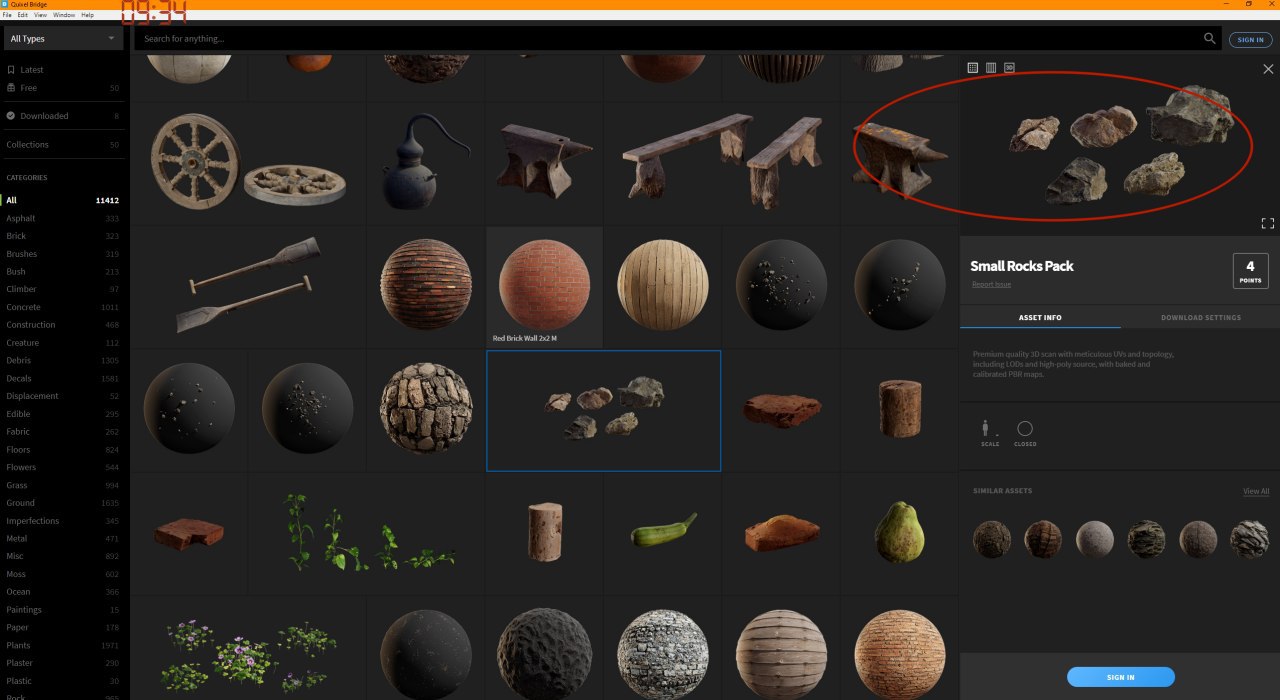The width and height of the screenshot is (1280, 700).
Task: Click the Free gift icon in sidebar
Action: [11, 88]
